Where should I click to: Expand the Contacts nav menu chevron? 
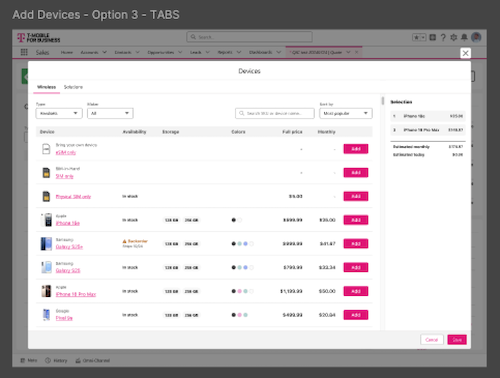pos(137,52)
